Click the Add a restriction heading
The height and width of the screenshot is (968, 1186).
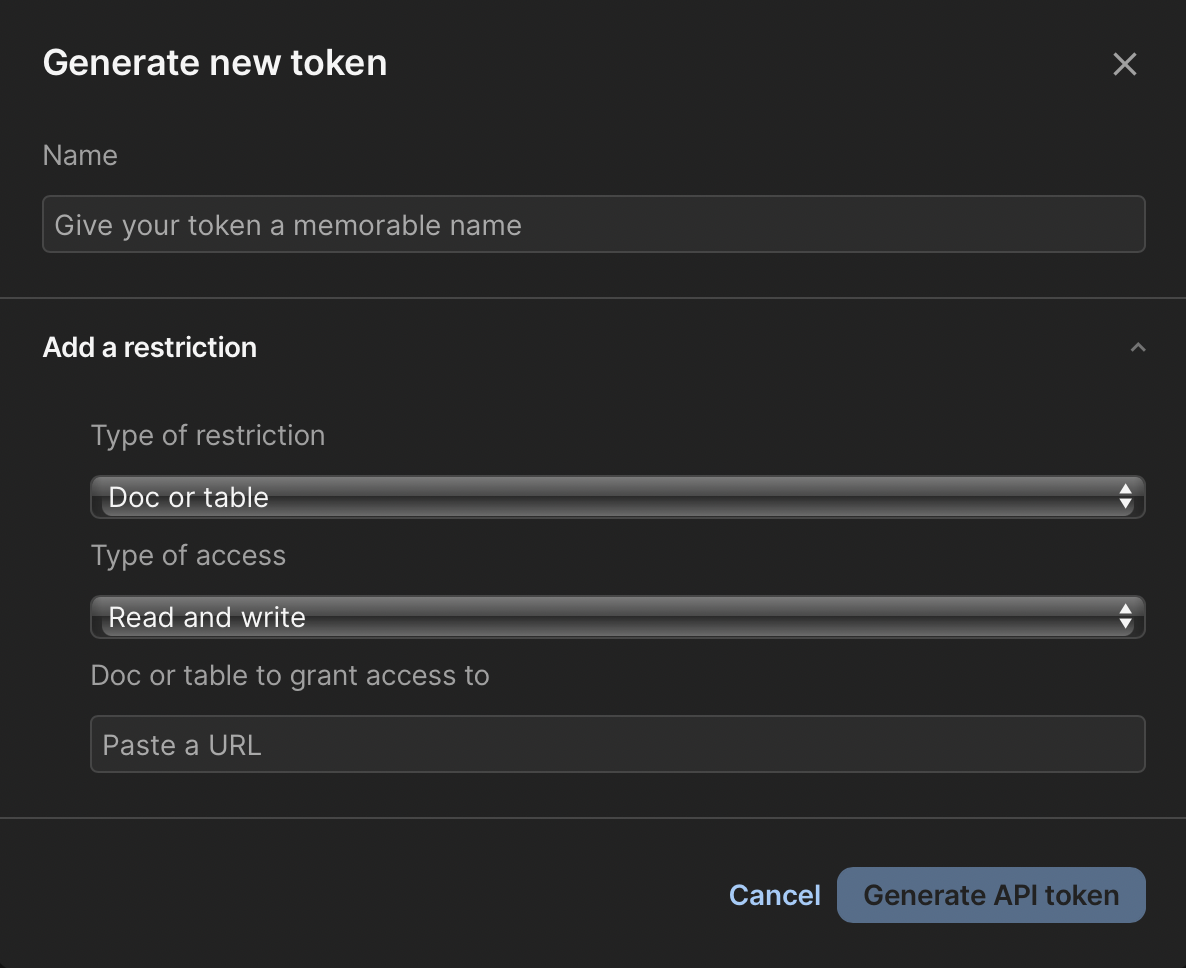point(150,347)
